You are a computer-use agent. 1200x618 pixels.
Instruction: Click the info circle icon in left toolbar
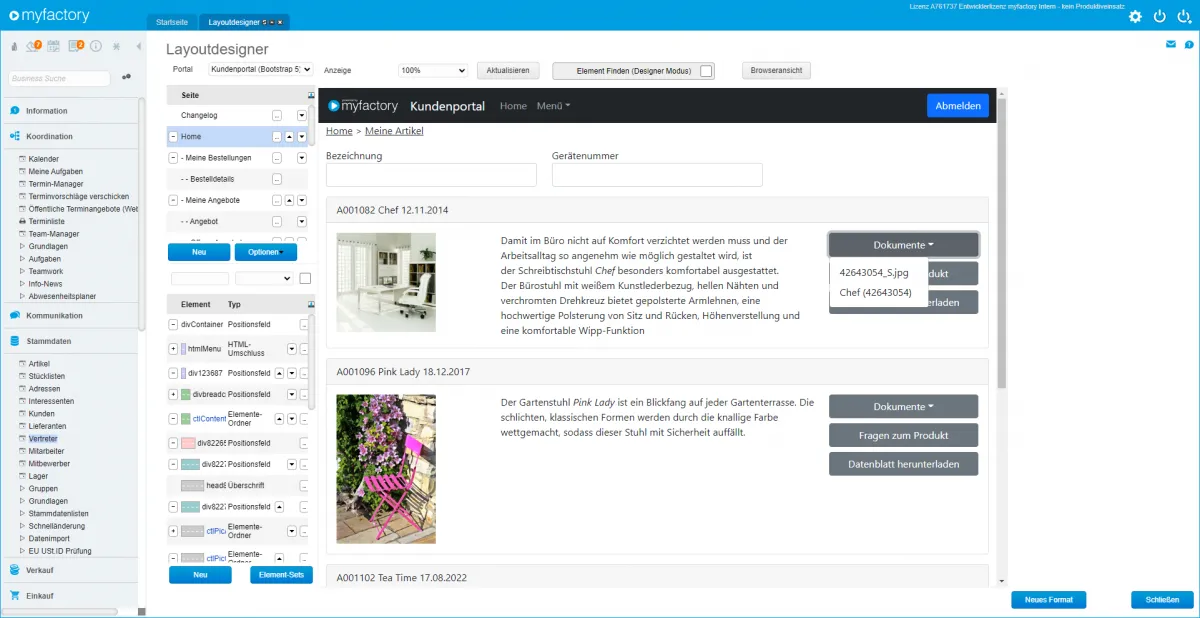pyautogui.click(x=96, y=46)
